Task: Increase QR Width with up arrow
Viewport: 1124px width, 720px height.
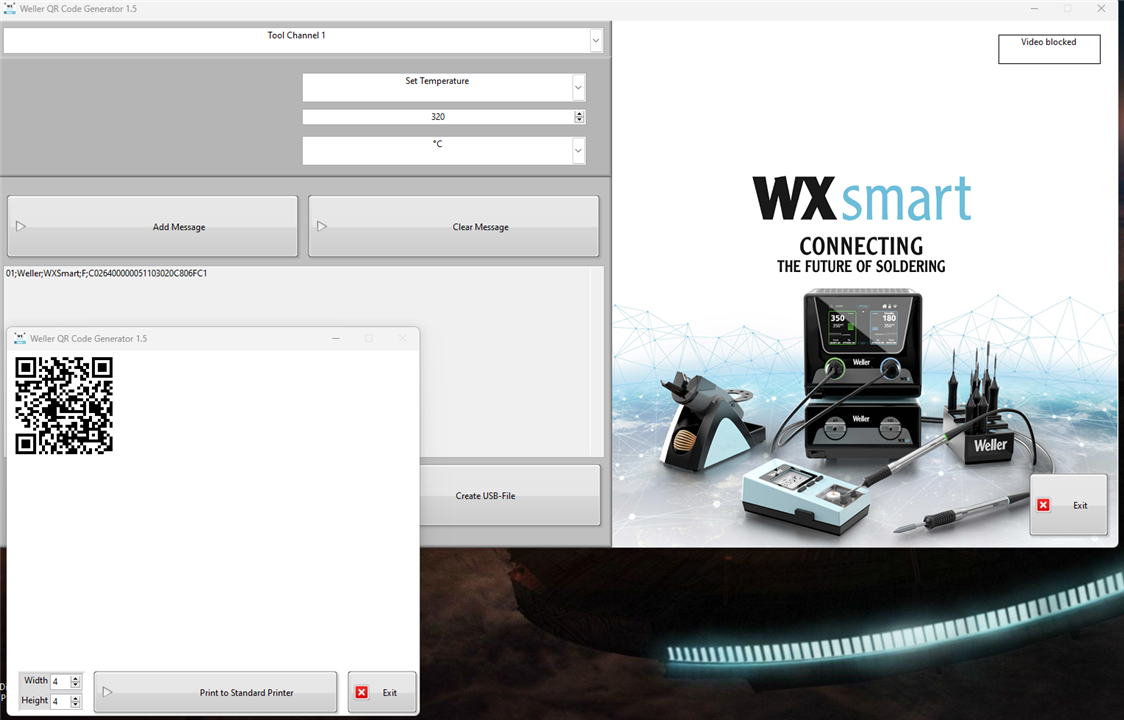Action: 75,678
